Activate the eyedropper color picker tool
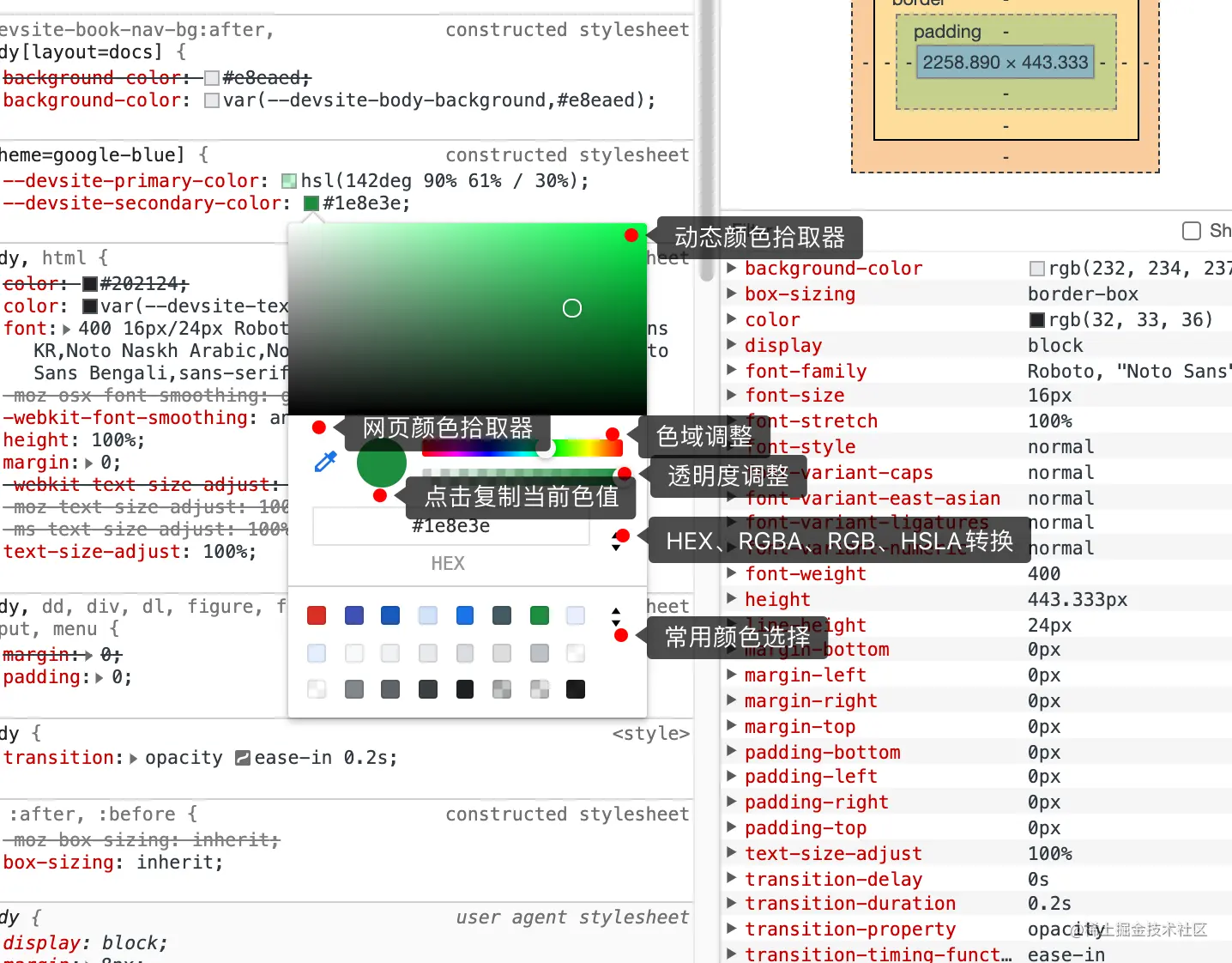This screenshot has width=1232, height=963. coord(326,462)
